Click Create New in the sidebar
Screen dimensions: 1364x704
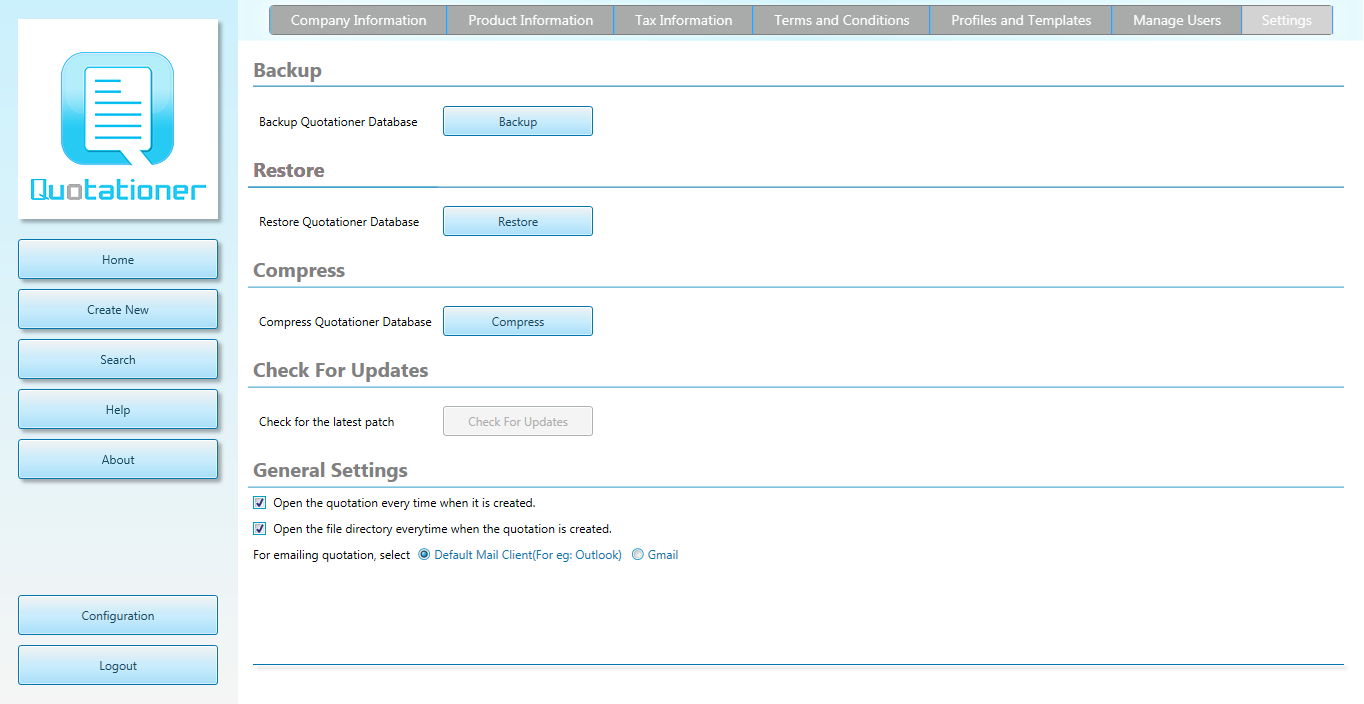pyautogui.click(x=118, y=309)
